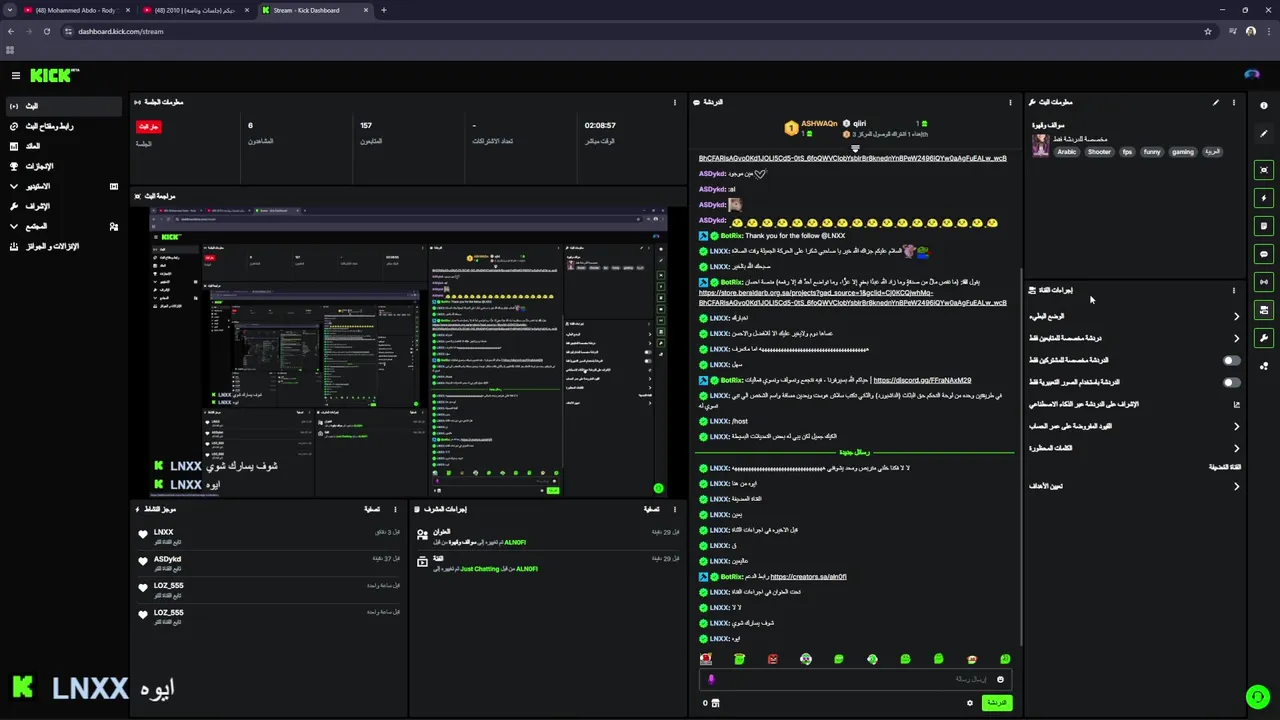Screen dimensions: 1280x720
Task: Click three-dots cluster icon in right toolbar
Action: 1264,366
